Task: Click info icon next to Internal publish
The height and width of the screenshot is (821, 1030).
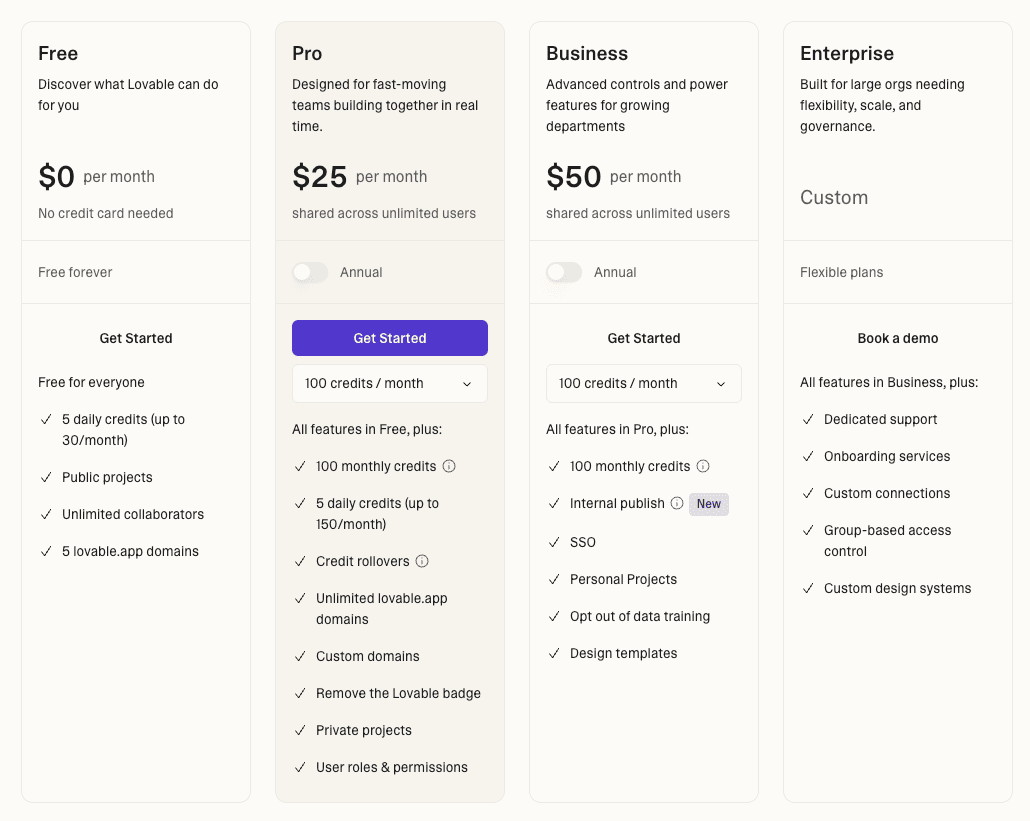Action: [677, 503]
